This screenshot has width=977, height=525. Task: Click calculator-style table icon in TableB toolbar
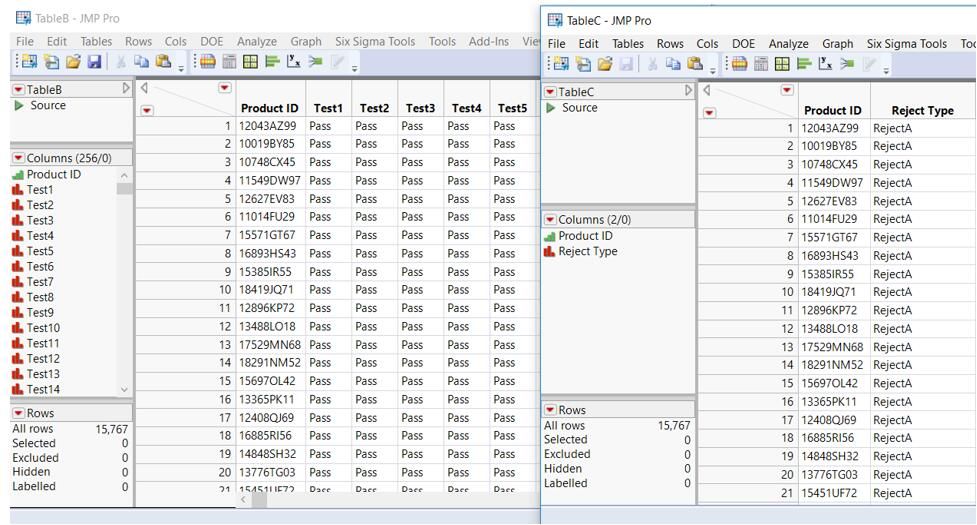click(229, 61)
